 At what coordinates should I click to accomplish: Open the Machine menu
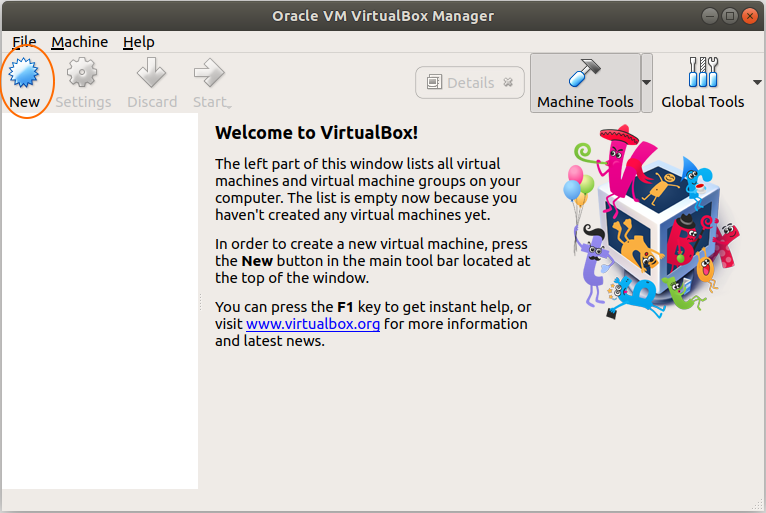(80, 42)
